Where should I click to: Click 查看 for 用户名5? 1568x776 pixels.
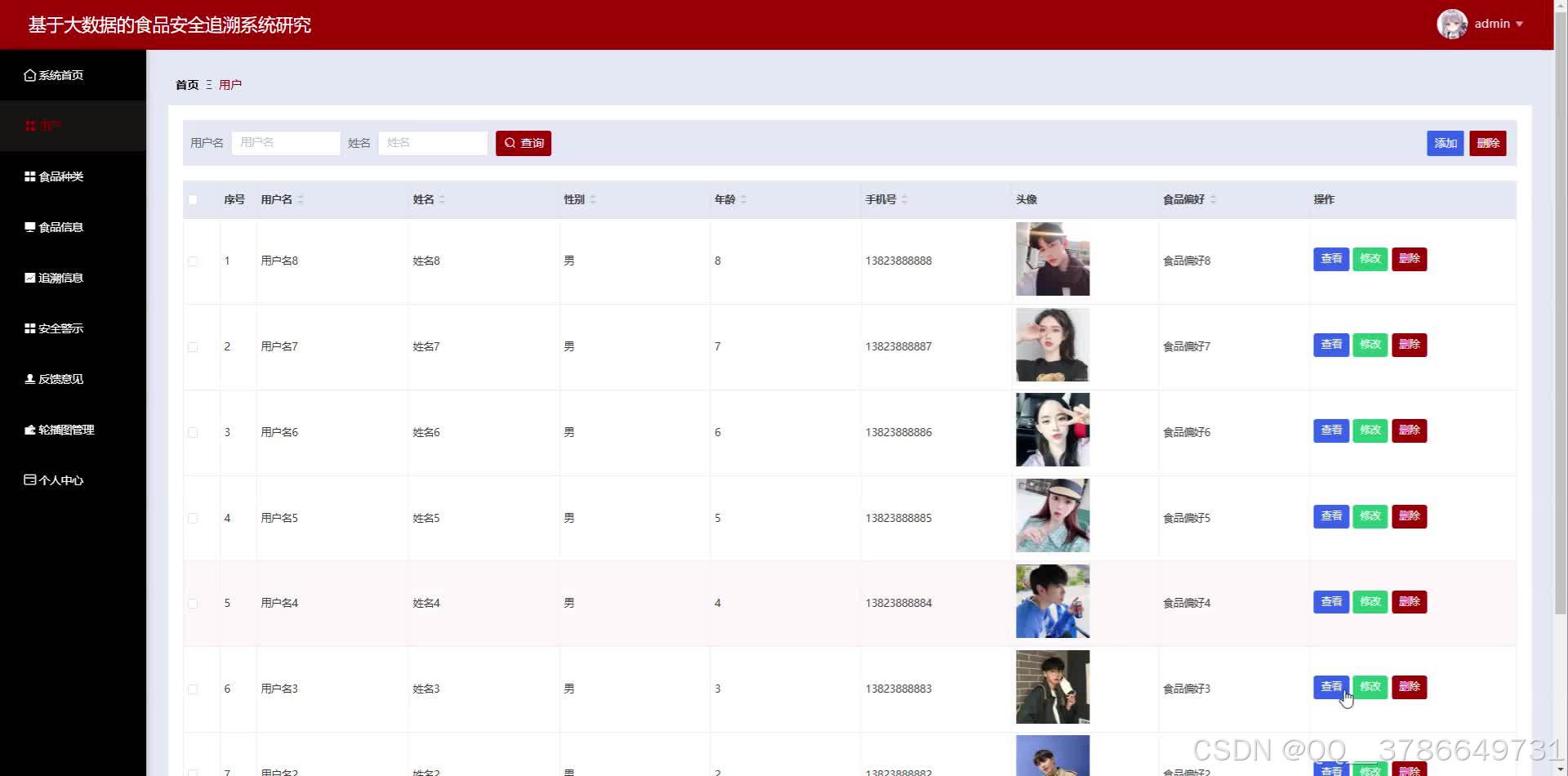(x=1331, y=516)
